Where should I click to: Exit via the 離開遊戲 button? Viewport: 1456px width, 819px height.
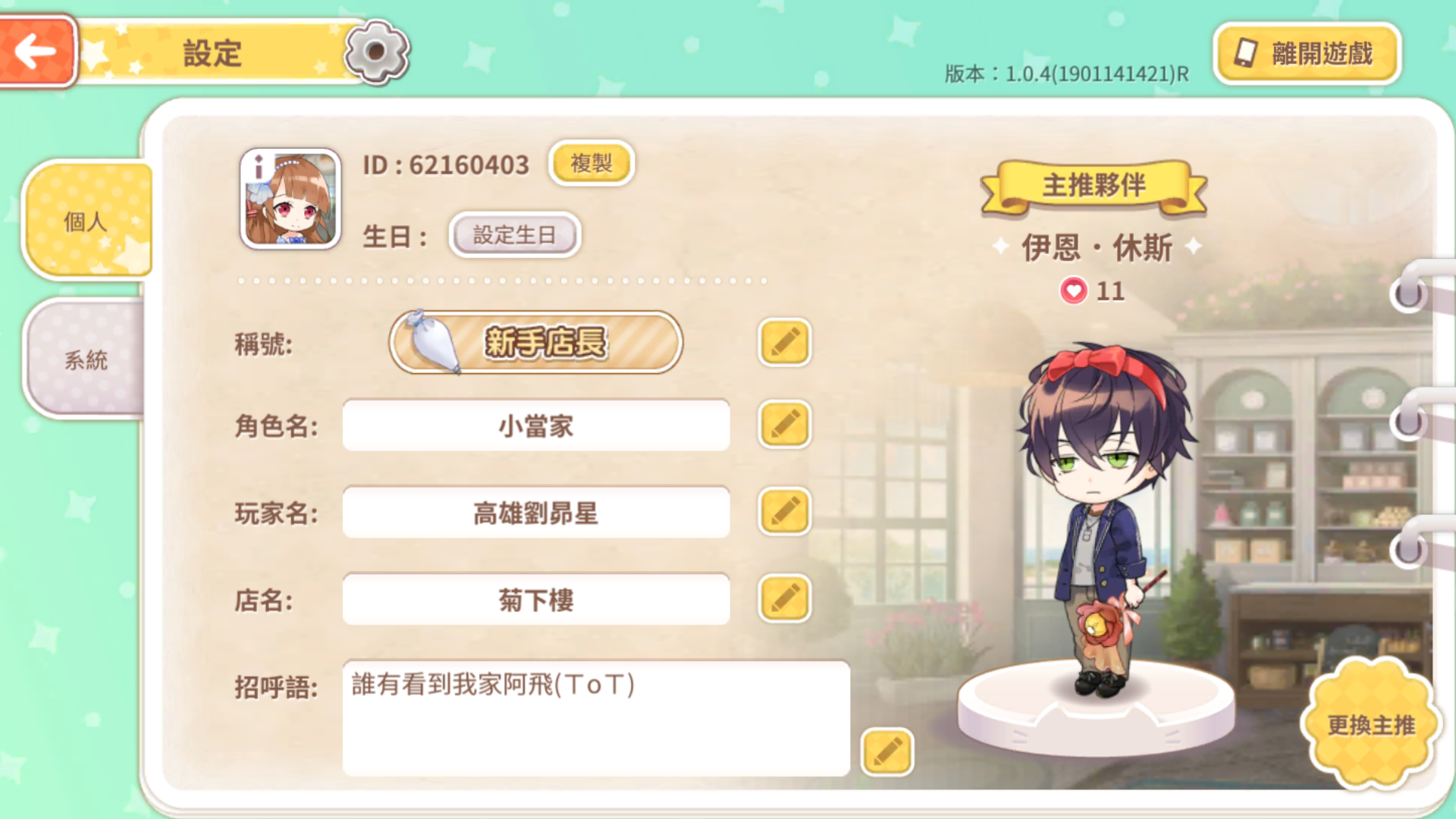1307,53
